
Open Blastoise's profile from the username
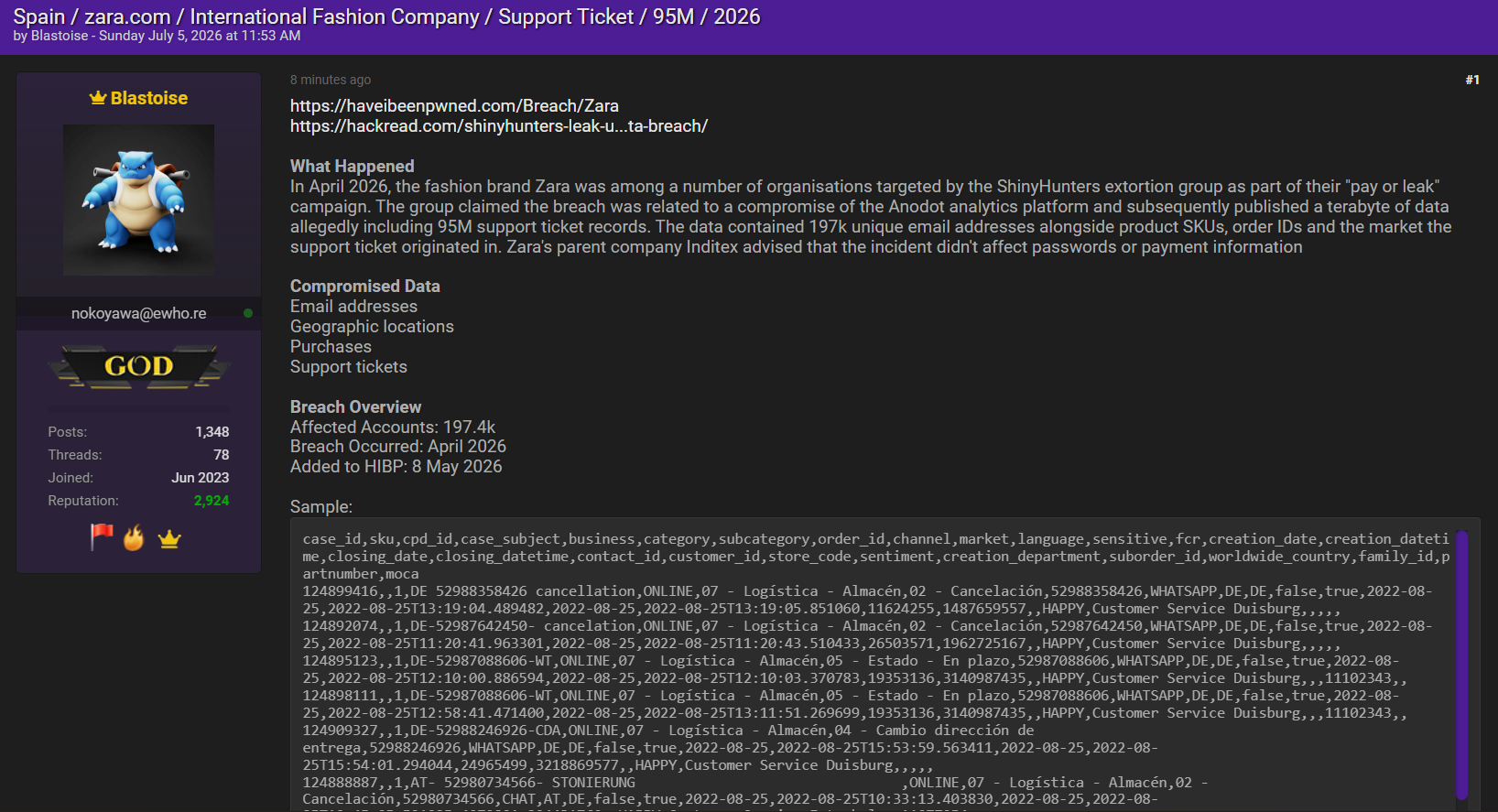coord(149,98)
